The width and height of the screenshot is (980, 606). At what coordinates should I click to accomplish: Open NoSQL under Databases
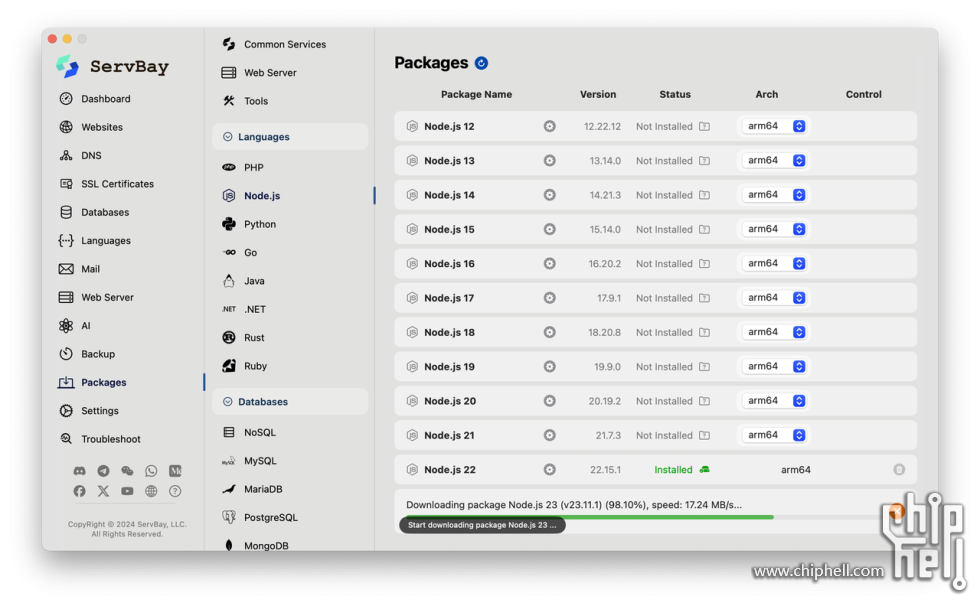tap(249, 432)
